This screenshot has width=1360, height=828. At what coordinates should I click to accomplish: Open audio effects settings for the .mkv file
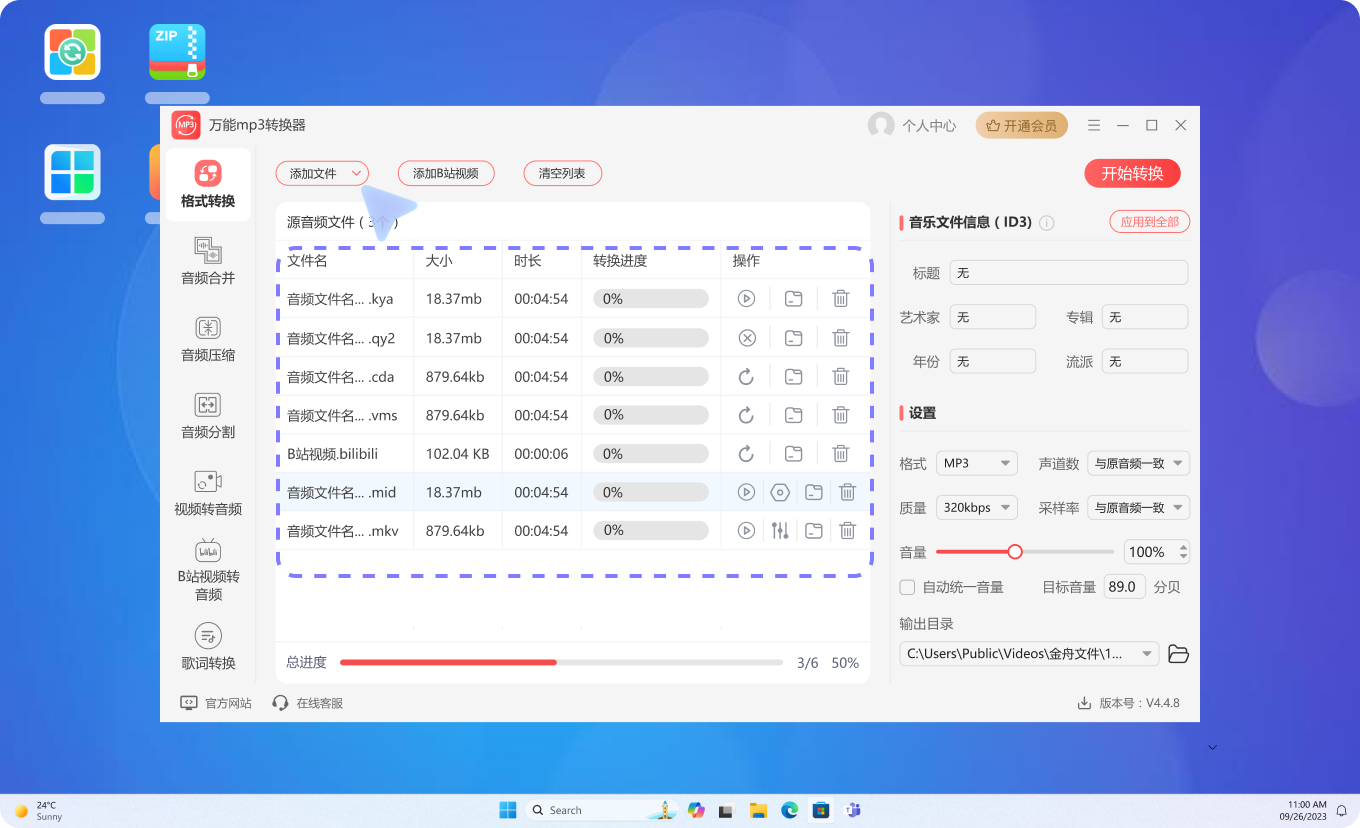click(x=780, y=530)
